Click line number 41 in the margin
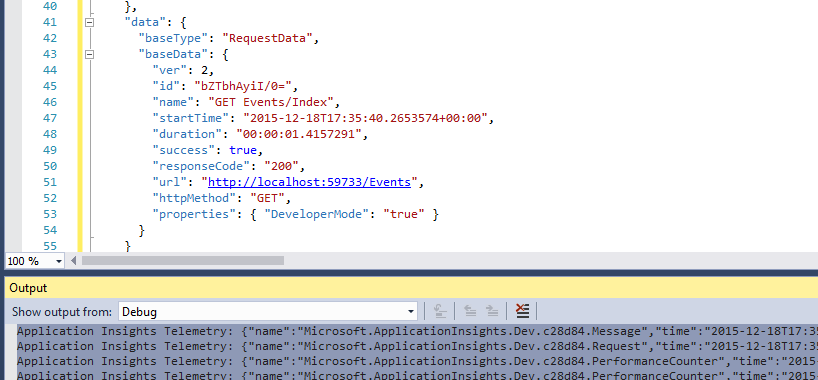The width and height of the screenshot is (818, 380). coord(50,22)
